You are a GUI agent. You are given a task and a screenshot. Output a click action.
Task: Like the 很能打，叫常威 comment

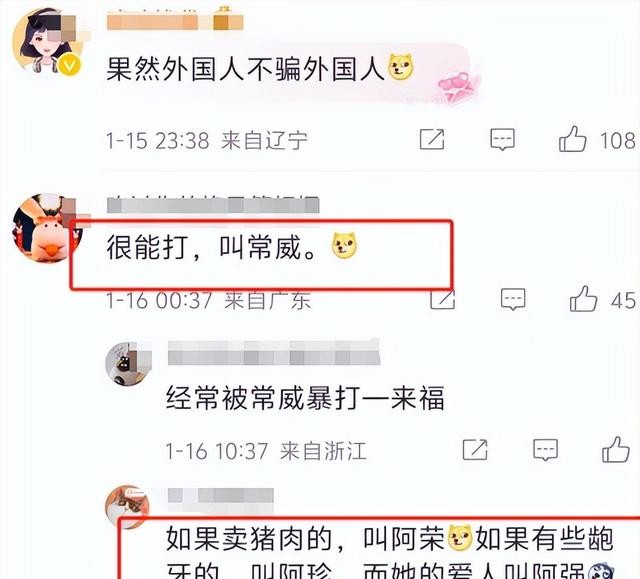584,299
